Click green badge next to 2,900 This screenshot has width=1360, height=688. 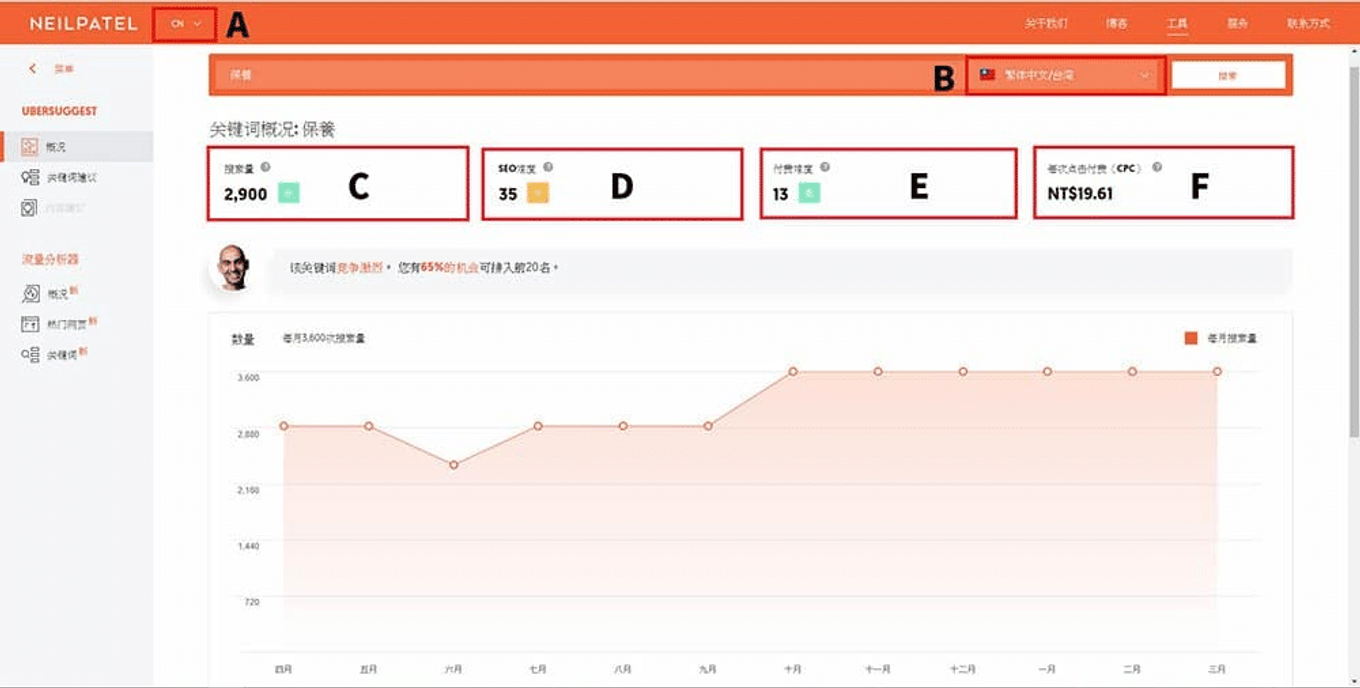pos(288,193)
